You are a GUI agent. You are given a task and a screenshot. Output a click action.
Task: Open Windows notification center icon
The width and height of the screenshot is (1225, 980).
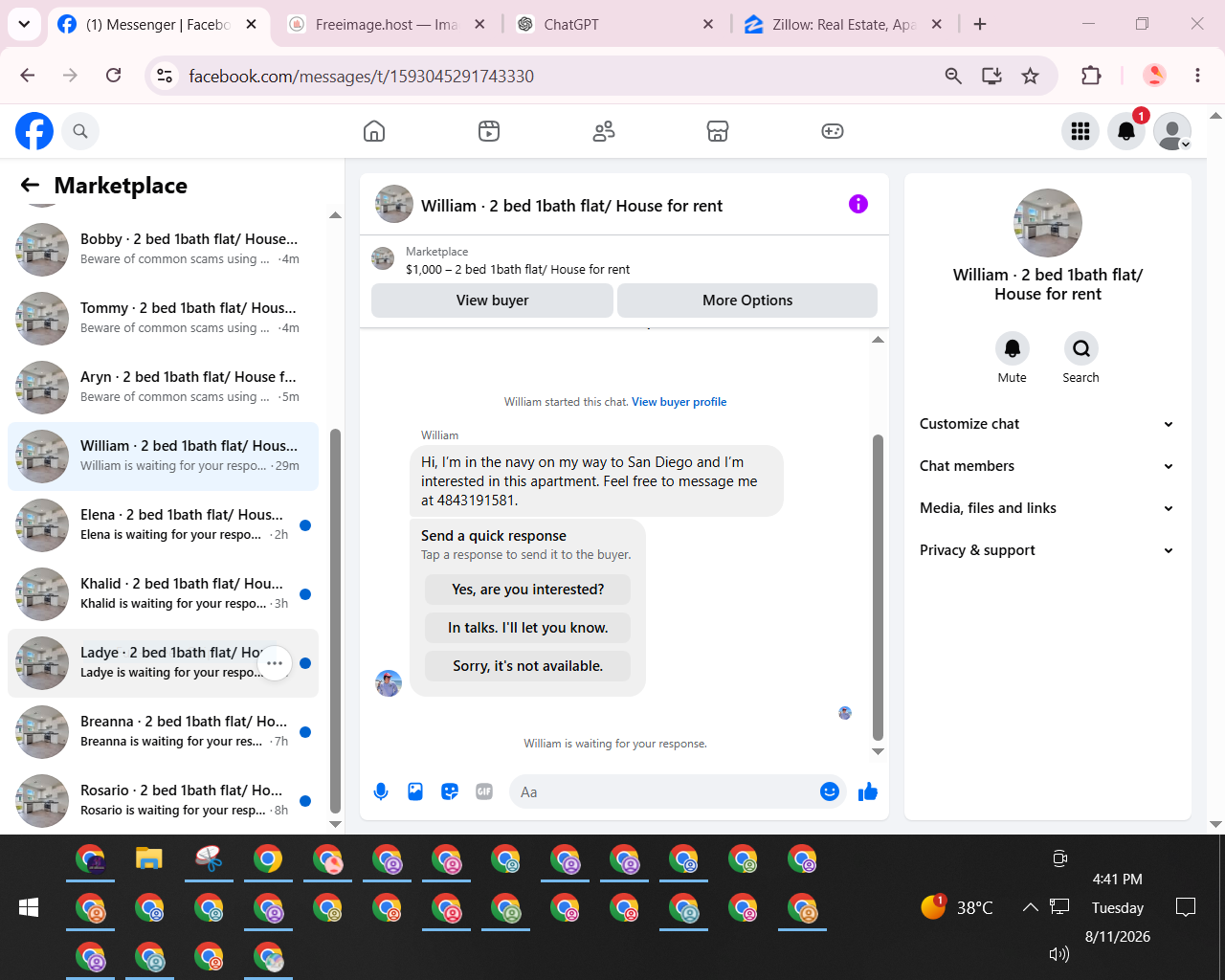pyautogui.click(x=1186, y=907)
